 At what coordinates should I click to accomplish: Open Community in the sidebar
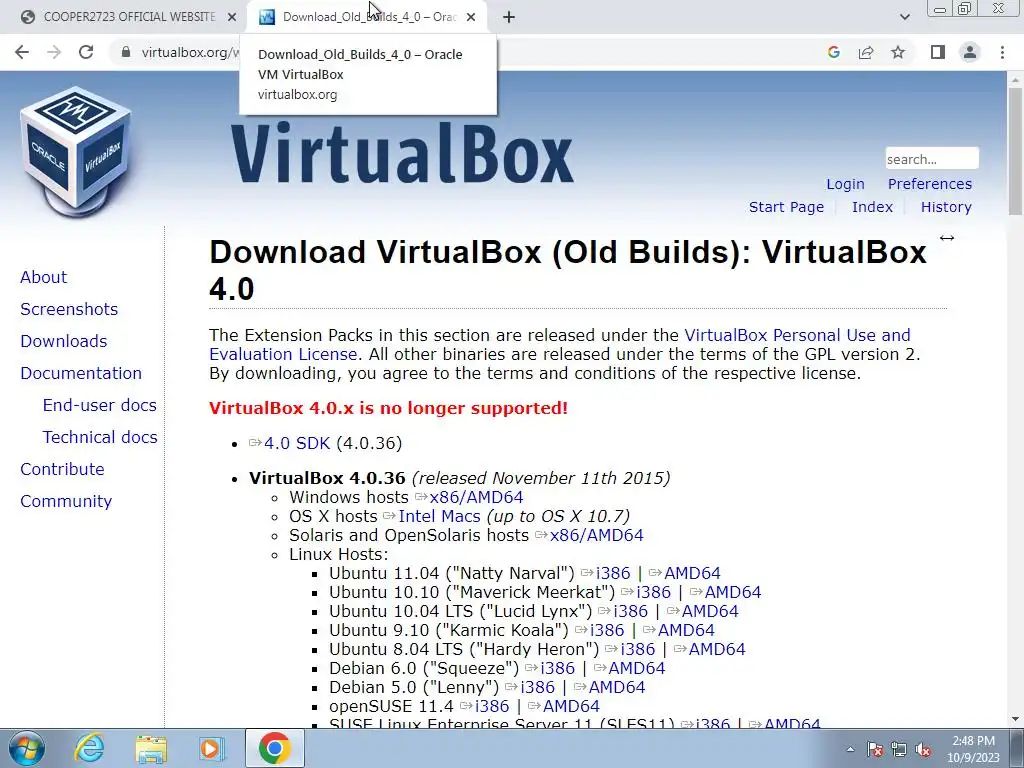(x=66, y=501)
